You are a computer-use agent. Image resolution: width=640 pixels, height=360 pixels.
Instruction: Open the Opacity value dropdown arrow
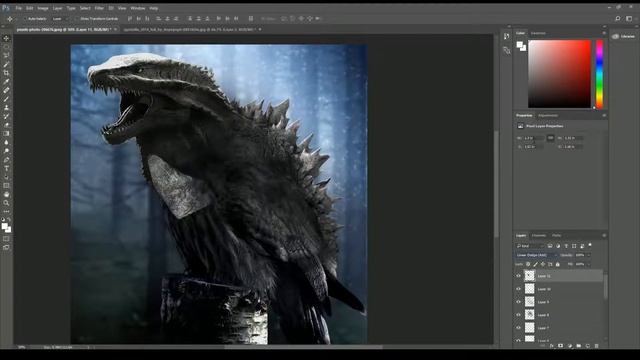pyautogui.click(x=589, y=255)
